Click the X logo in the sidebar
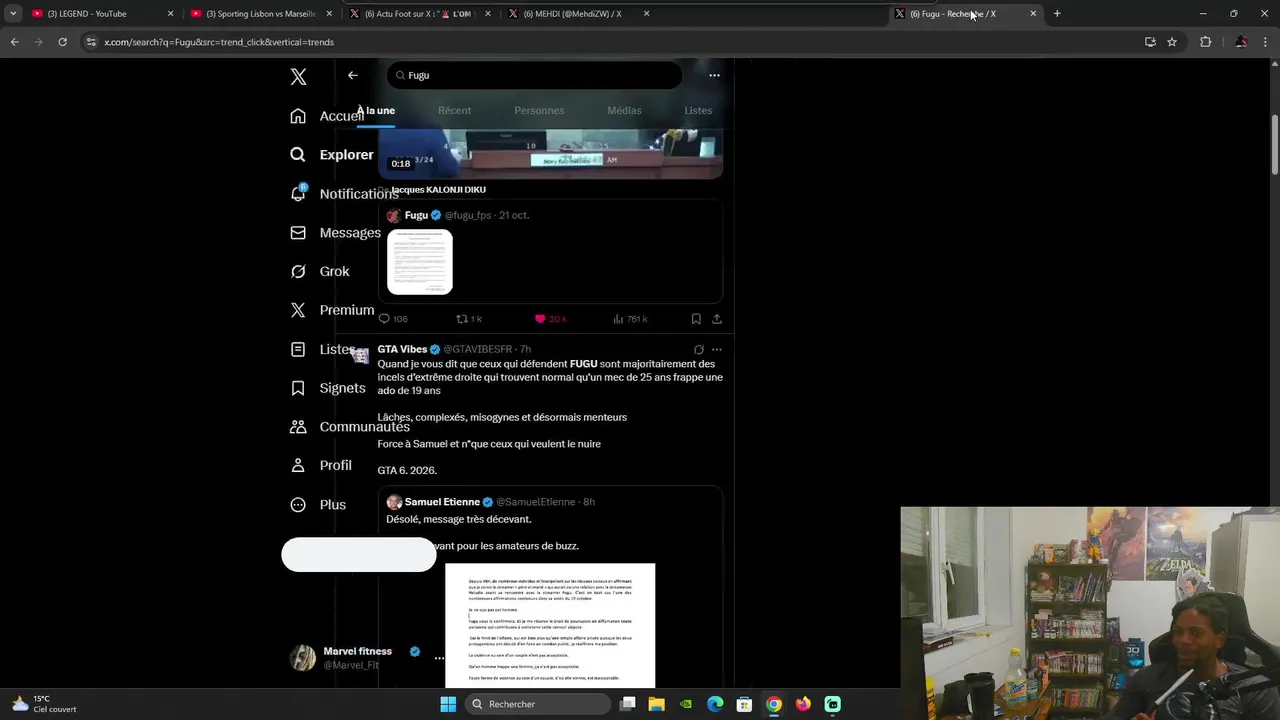This screenshot has height=720, width=1280. [x=298, y=77]
